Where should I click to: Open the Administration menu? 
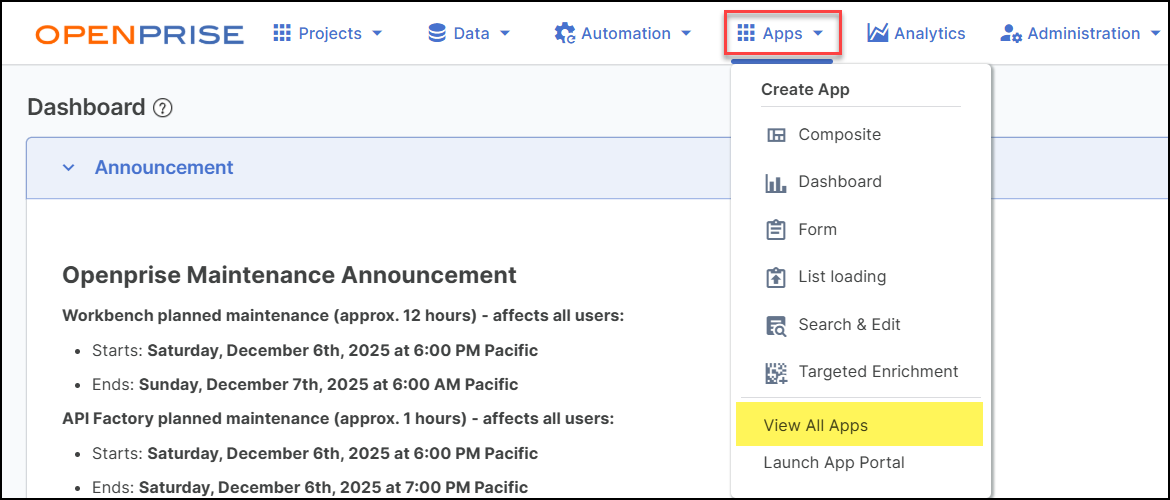[1081, 34]
